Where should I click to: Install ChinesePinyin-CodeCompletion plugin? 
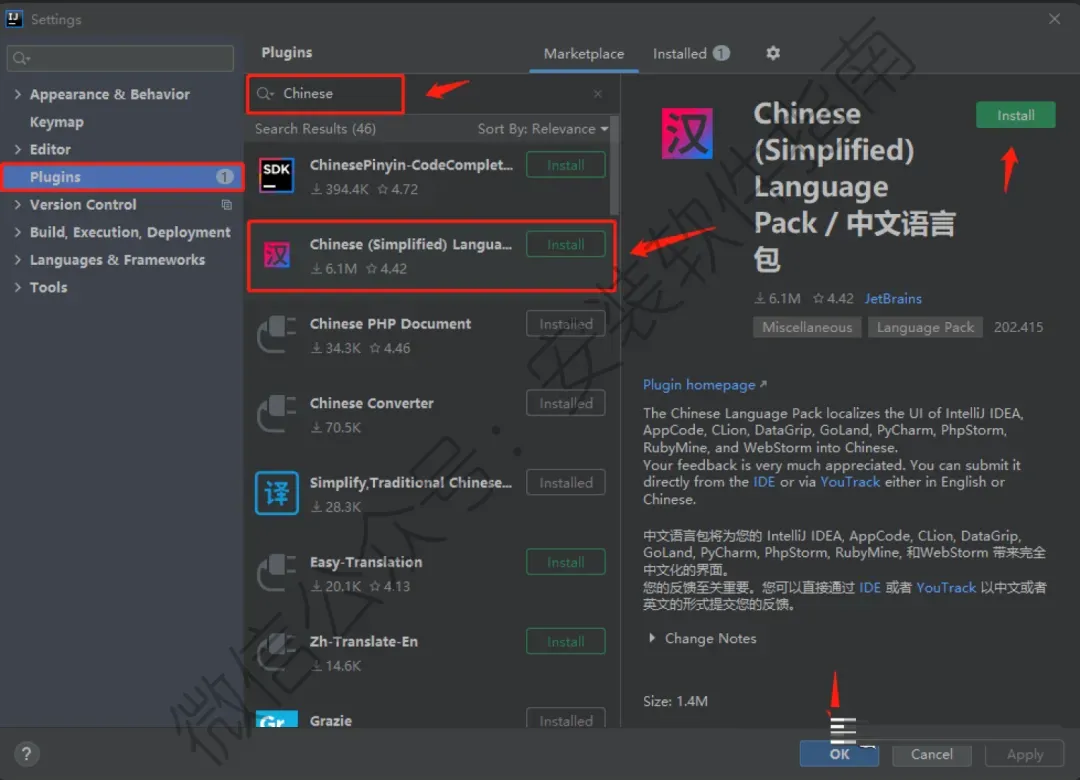(x=565, y=165)
